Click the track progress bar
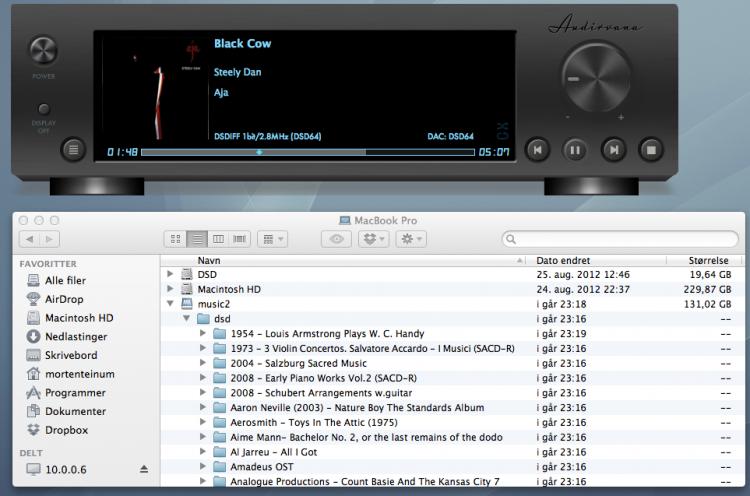The image size is (750, 496). 308,152
